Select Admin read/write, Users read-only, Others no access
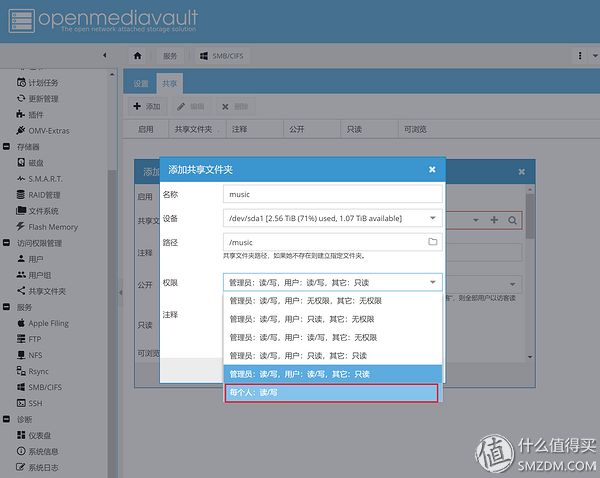600x478 pixels. click(333, 319)
